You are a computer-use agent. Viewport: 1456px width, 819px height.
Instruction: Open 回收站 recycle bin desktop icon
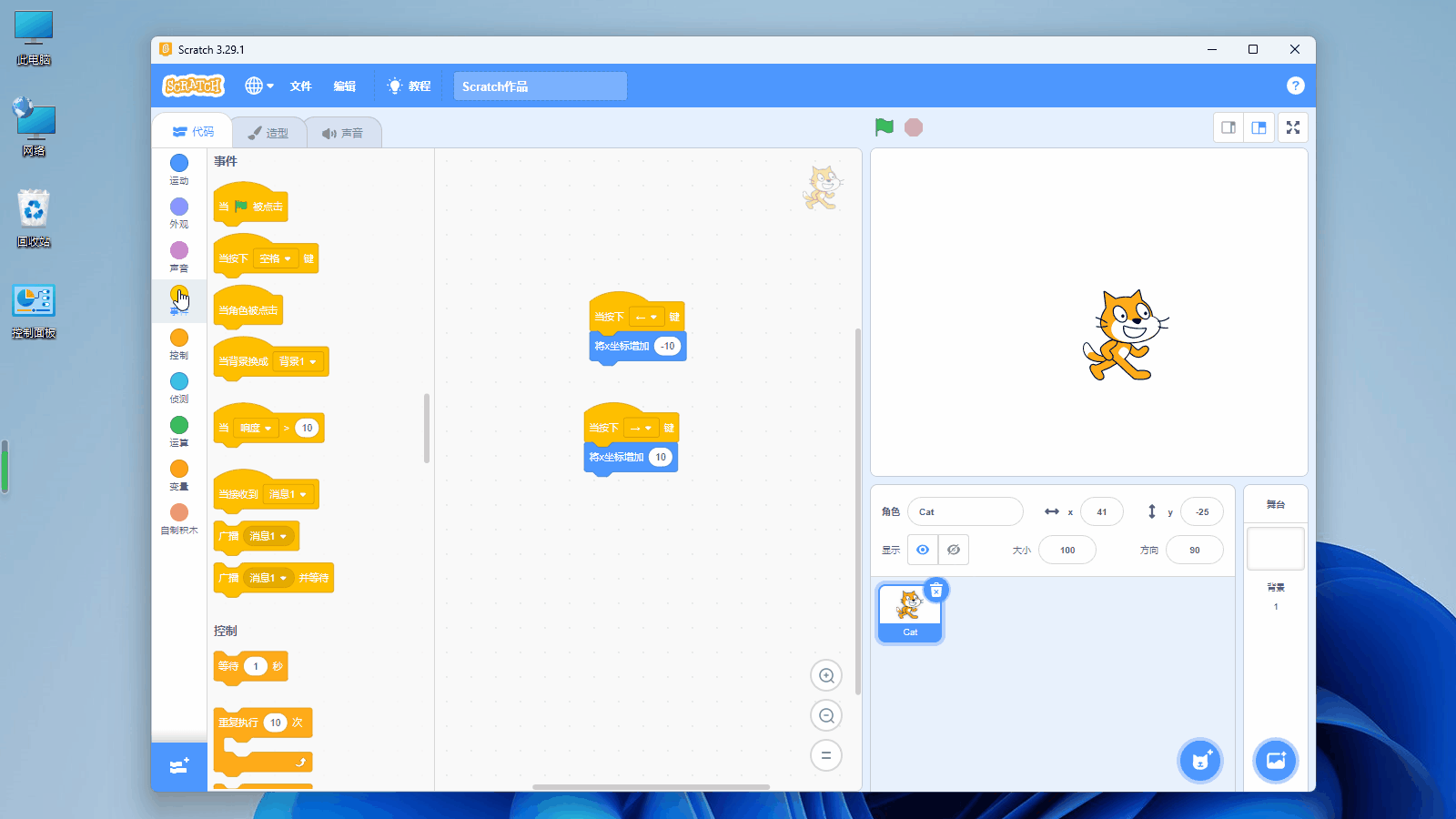tap(34, 218)
